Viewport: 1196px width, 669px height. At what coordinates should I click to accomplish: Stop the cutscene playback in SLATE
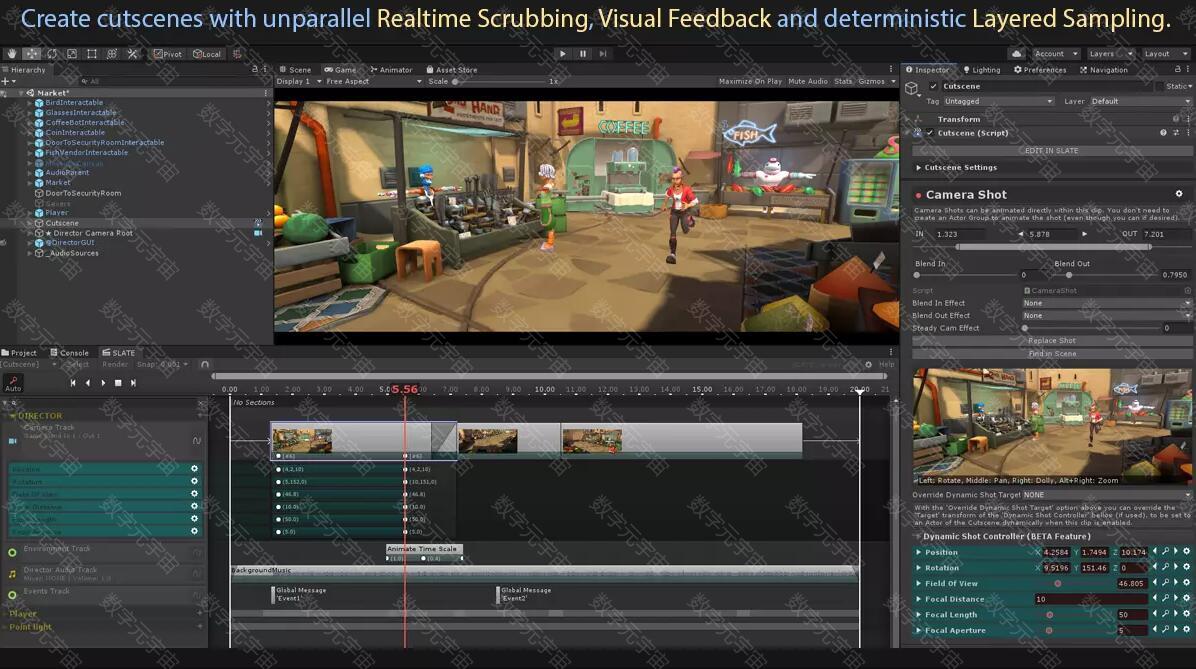click(118, 383)
